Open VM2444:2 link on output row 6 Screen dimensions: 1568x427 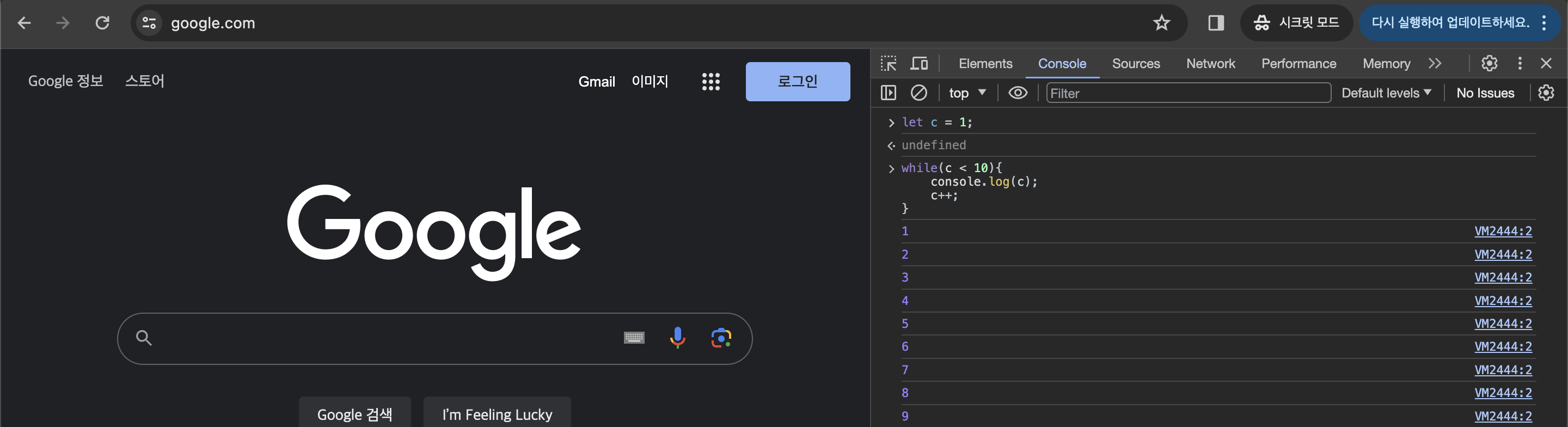tap(1503, 346)
